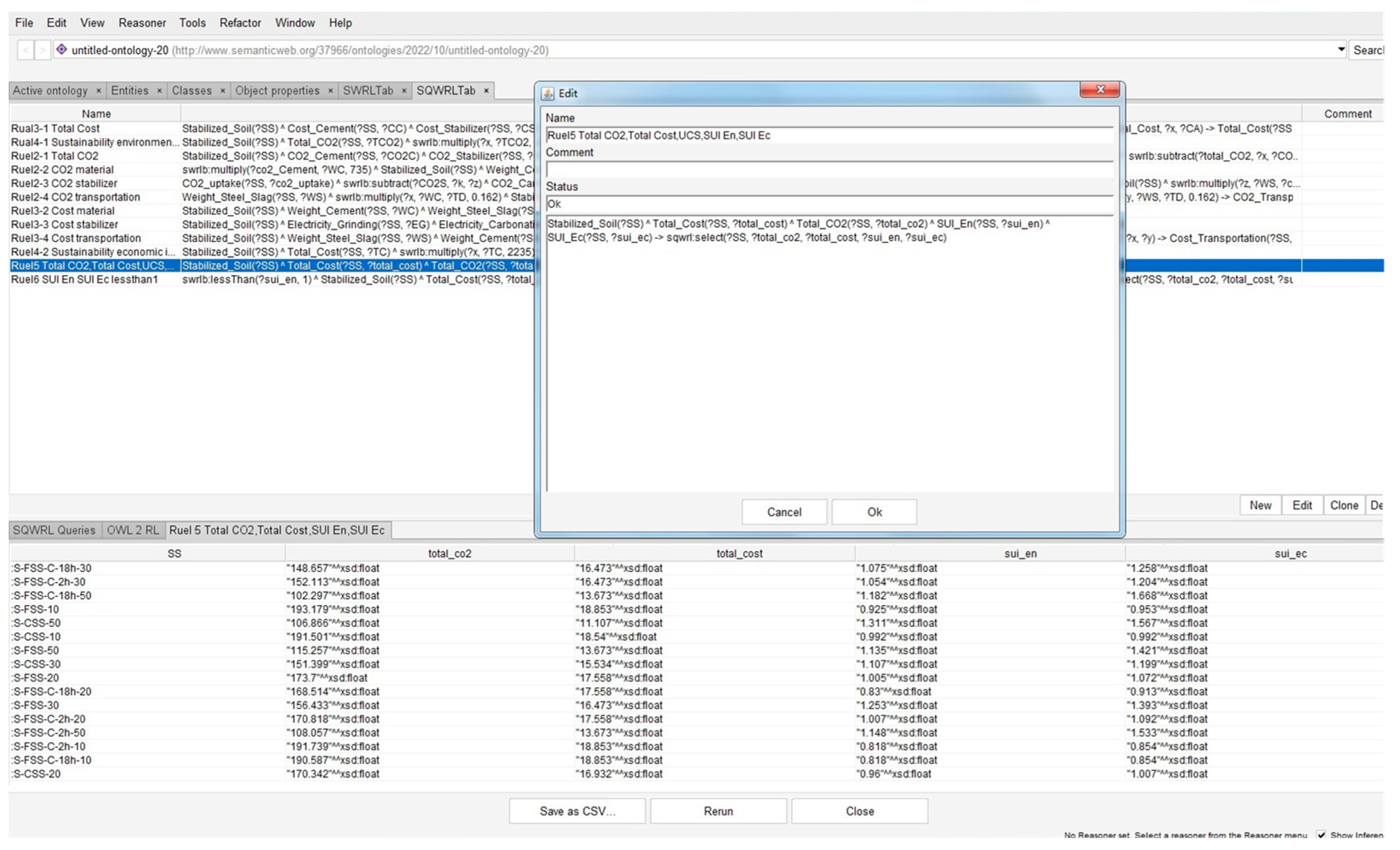Image resolution: width=1400 pixels, height=850 pixels.
Task: Open the Refactor menu
Action: point(240,23)
